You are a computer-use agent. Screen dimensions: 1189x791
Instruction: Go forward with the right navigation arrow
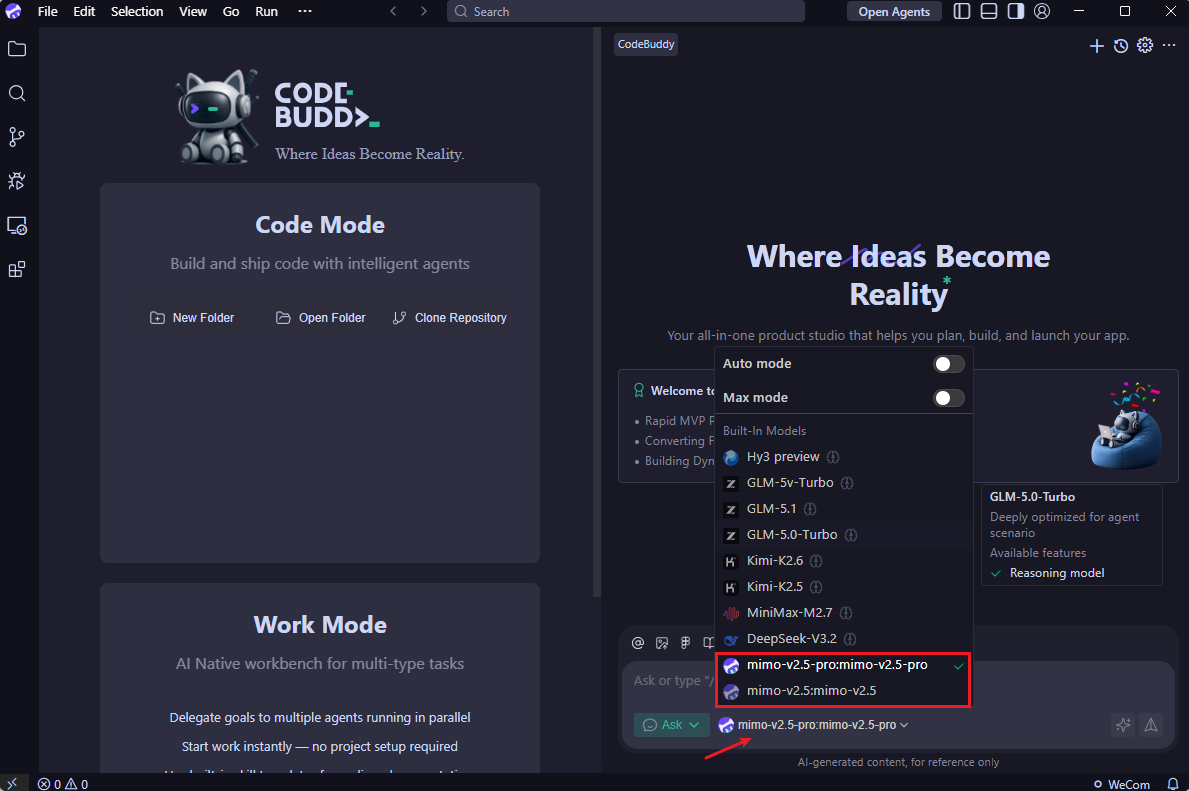(423, 11)
